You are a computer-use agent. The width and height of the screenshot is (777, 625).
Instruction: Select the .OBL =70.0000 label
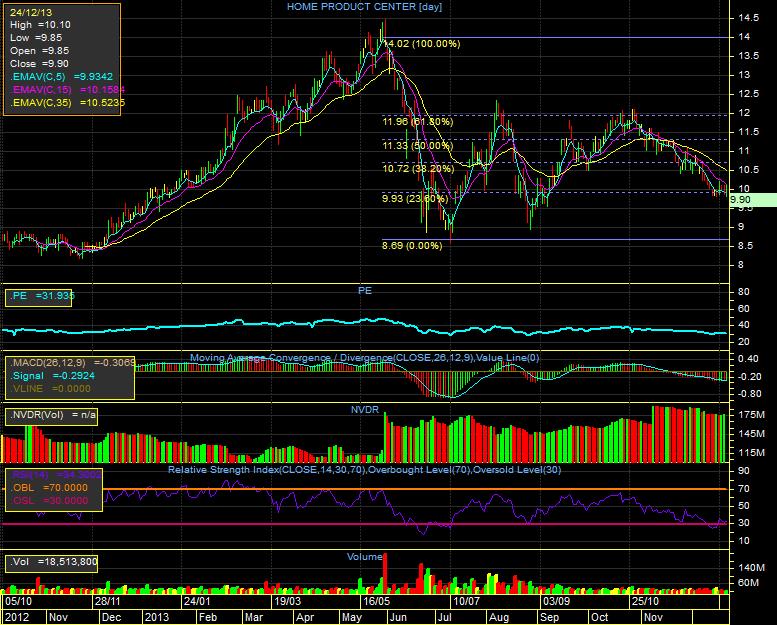pos(50,488)
